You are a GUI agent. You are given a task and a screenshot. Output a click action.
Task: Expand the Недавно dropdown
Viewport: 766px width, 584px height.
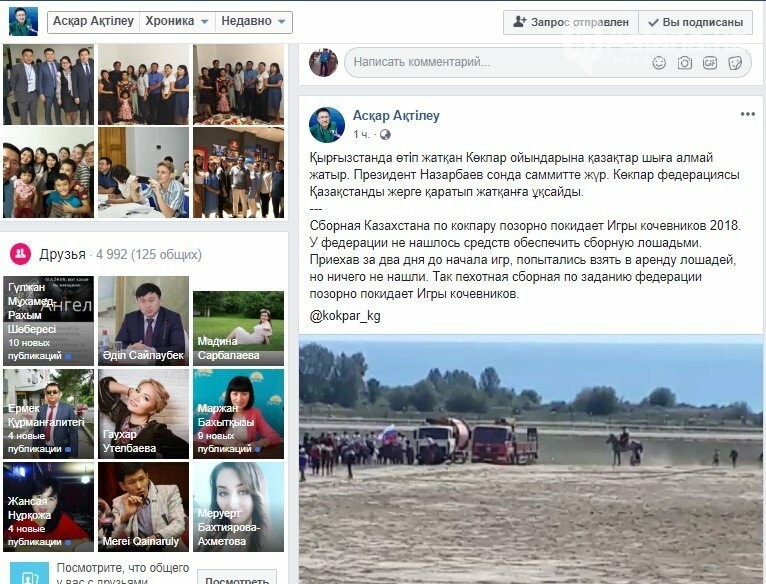coord(254,22)
